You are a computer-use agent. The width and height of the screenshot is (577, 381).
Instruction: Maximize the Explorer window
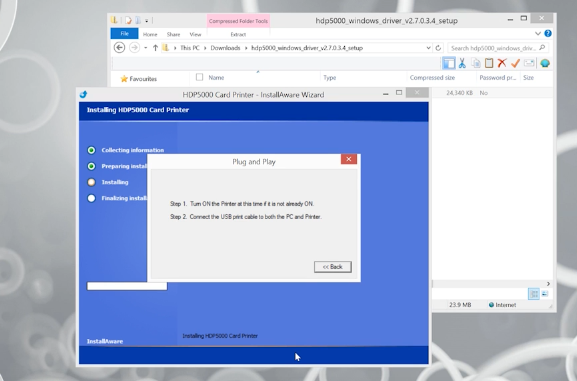pyautogui.click(x=524, y=18)
